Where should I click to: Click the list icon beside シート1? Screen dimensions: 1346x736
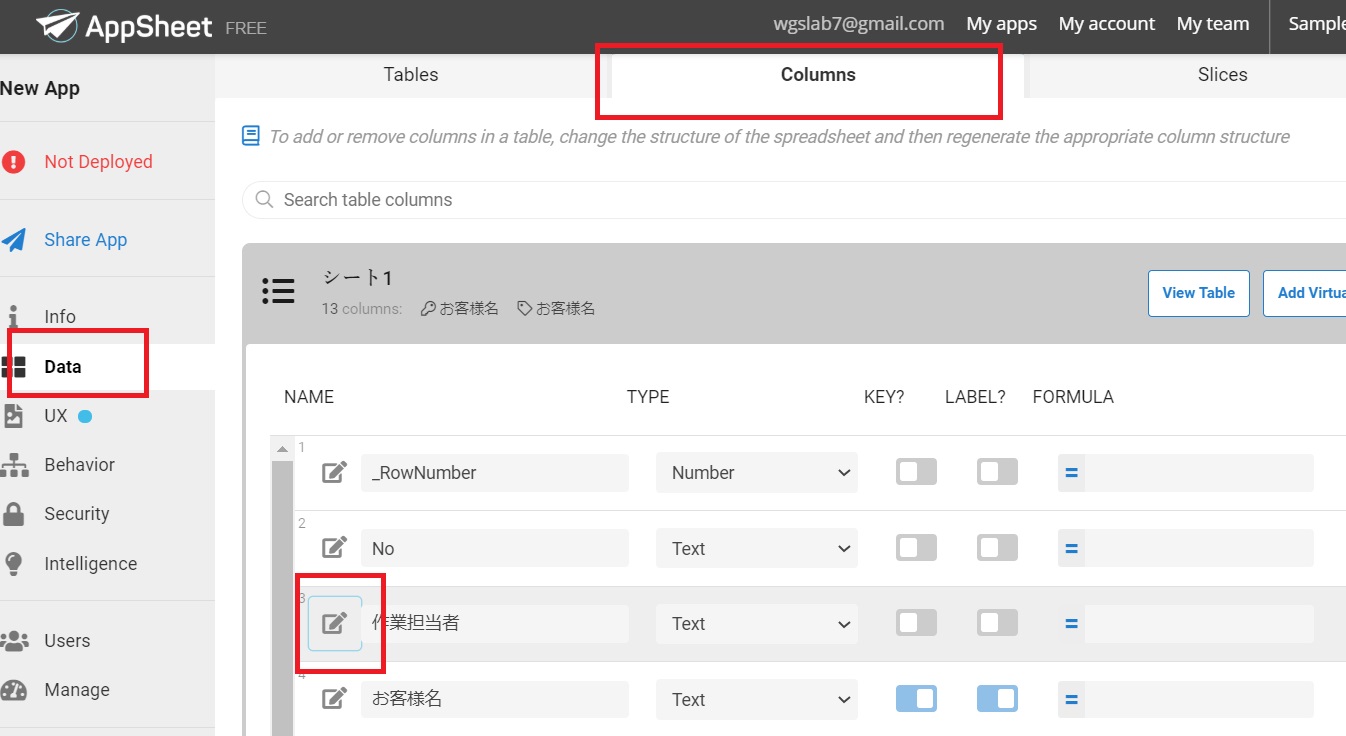coord(278,291)
